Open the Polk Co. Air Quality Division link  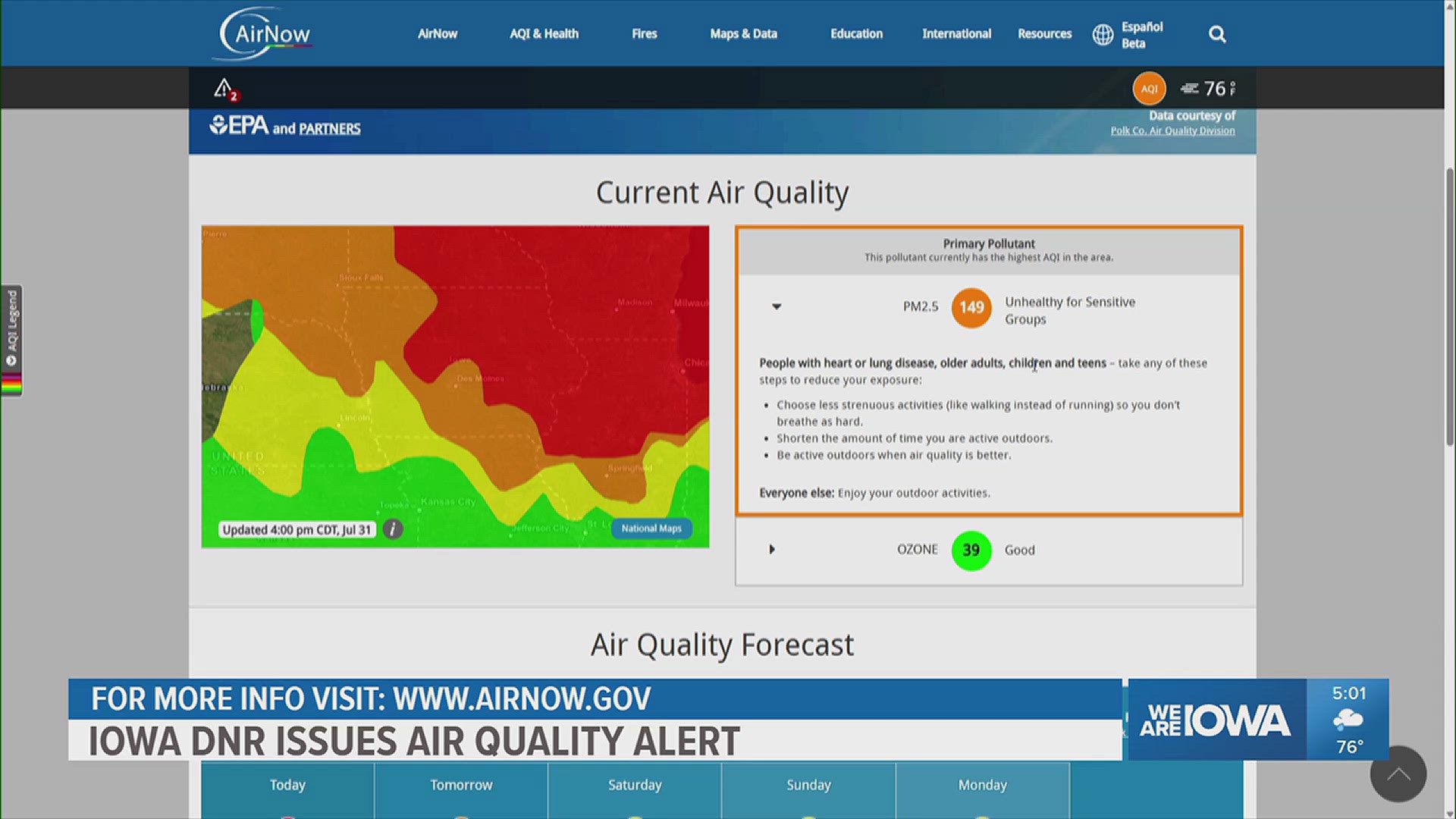click(x=1172, y=131)
